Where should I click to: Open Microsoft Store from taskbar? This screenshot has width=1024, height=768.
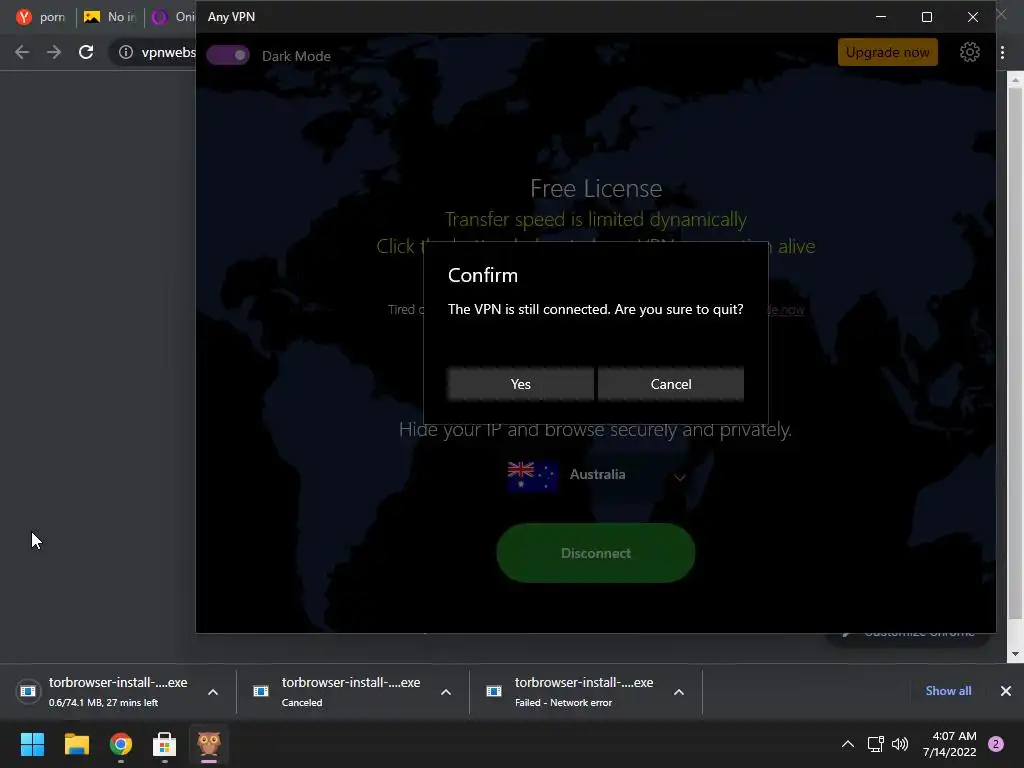coord(165,744)
